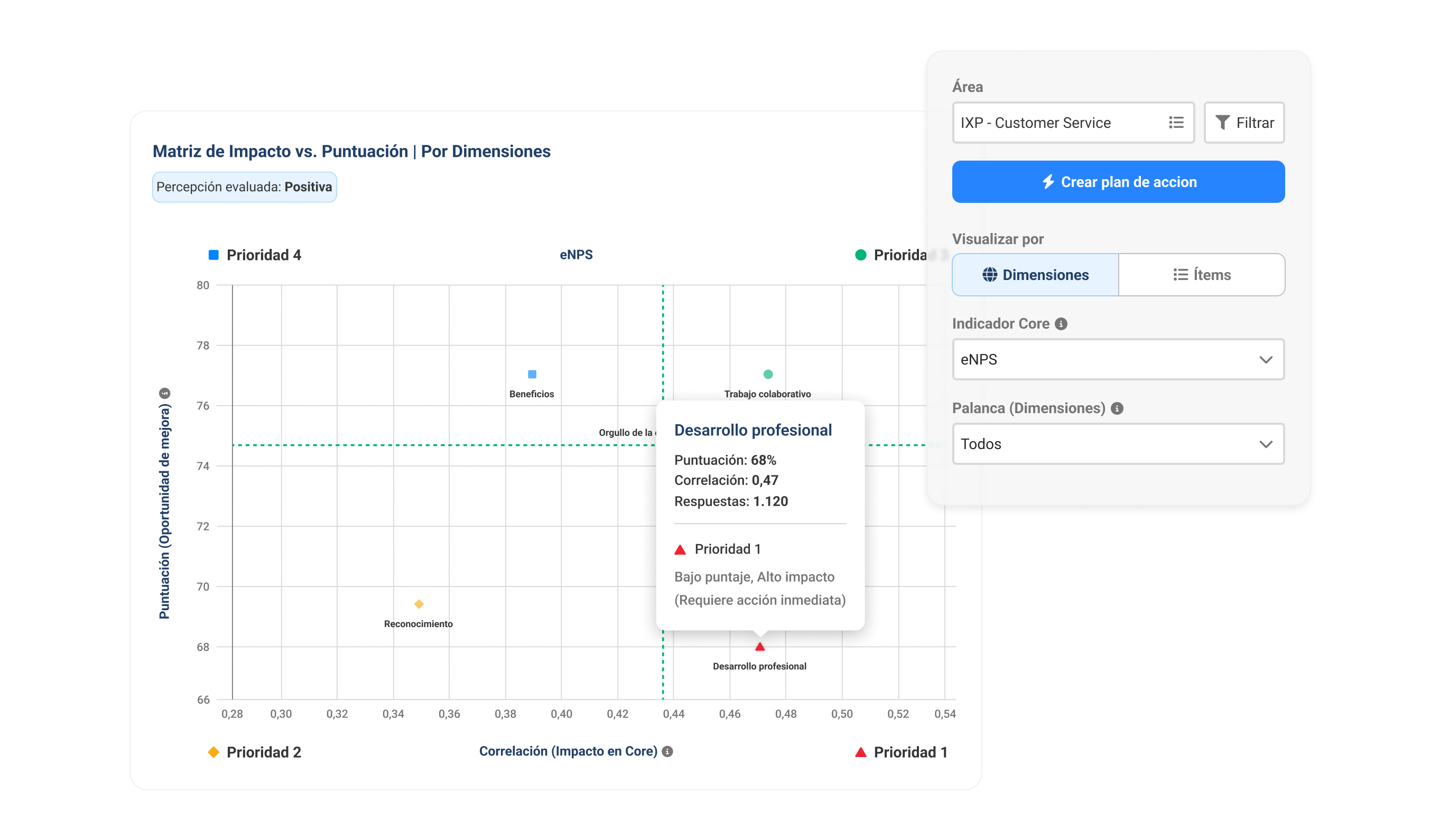This screenshot has width=1440, height=840.
Task: Switch to the Ítems view tab
Action: coord(1201,275)
